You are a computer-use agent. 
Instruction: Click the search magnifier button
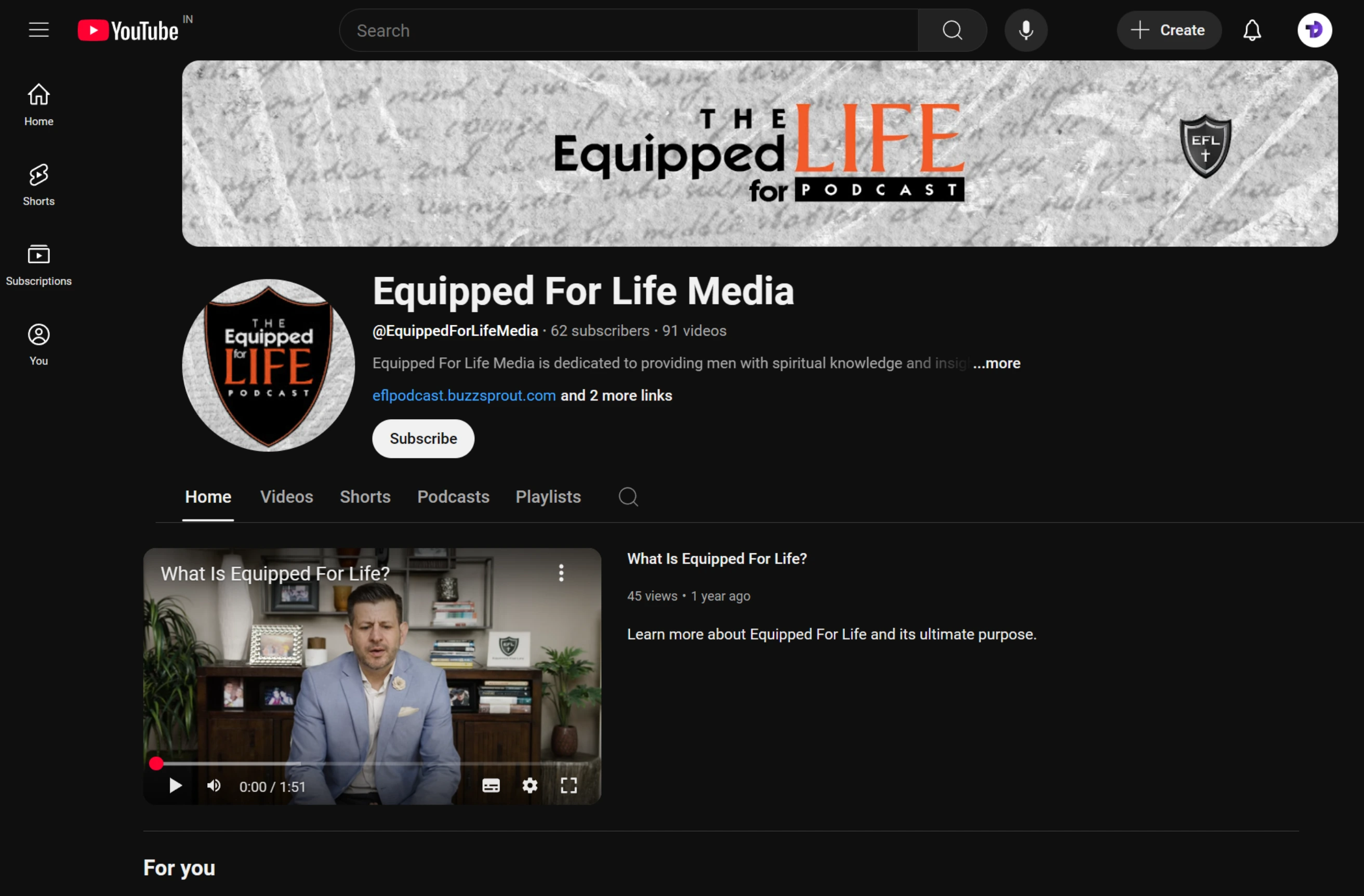tap(952, 30)
